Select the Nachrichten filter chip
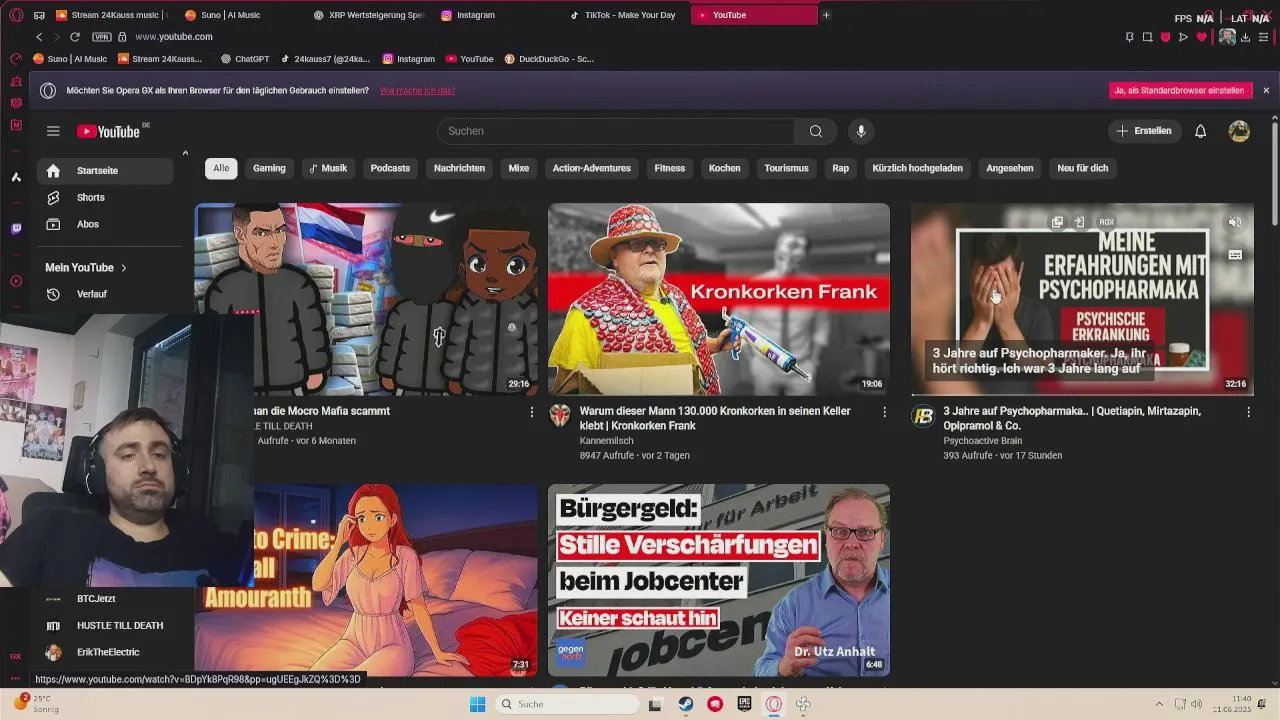 459,168
